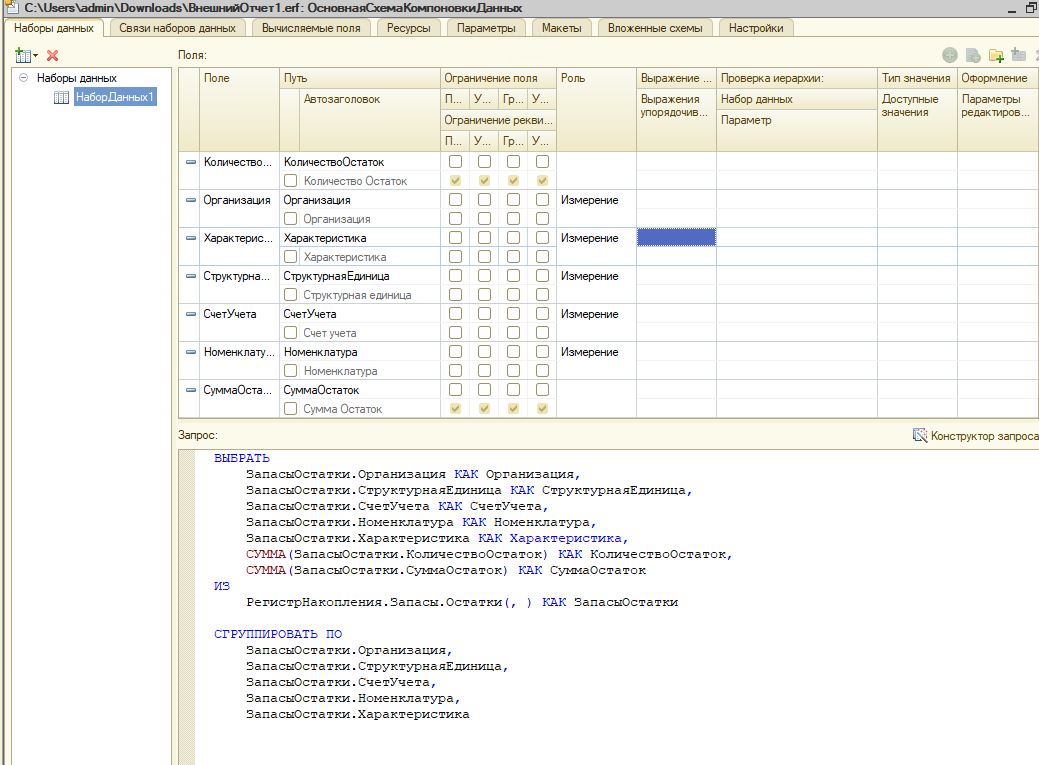
Task: Click the path cell СуммаОстаток
Action: [x=360, y=390]
